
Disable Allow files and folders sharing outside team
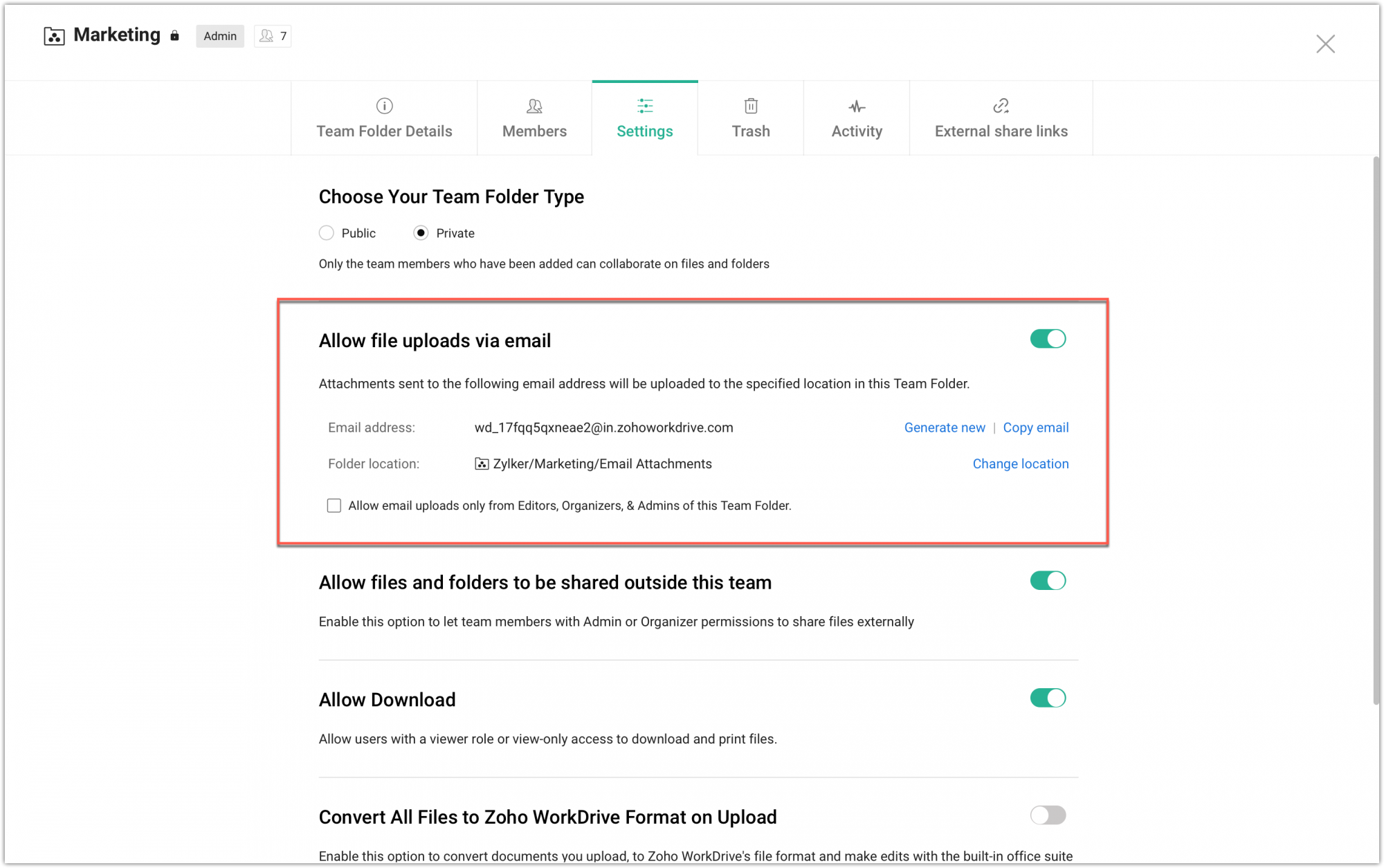[1048, 581]
